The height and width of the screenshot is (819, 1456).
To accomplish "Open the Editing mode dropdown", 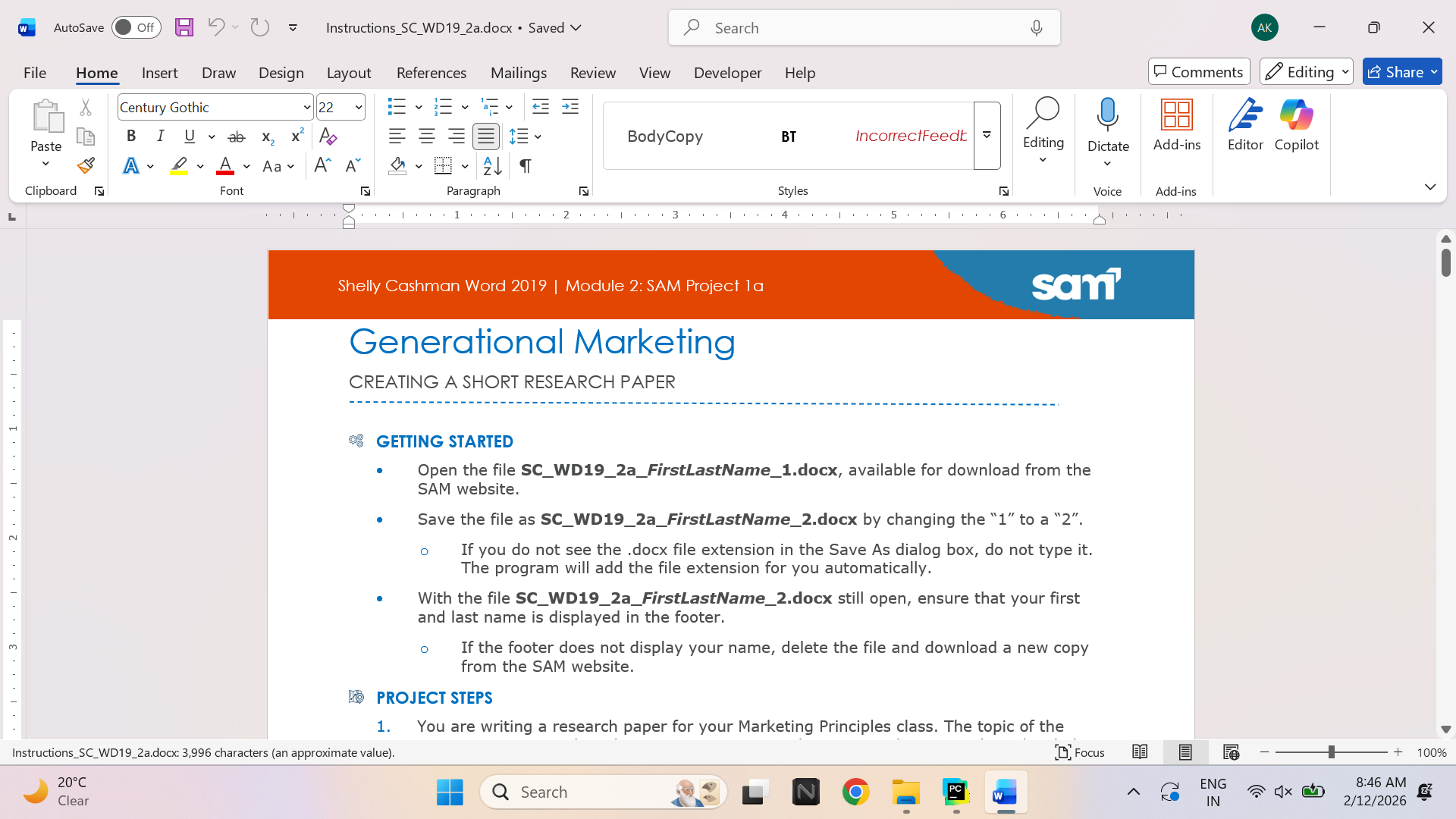I will [x=1306, y=72].
